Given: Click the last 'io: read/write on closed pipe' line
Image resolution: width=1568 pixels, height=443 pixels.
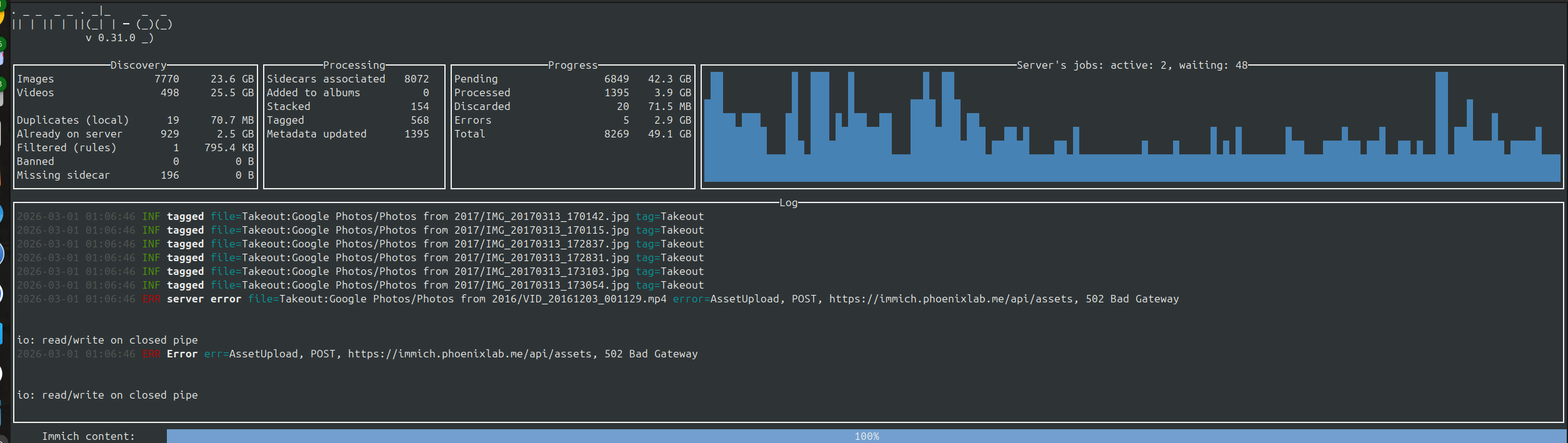Looking at the screenshot, I should coord(107,395).
